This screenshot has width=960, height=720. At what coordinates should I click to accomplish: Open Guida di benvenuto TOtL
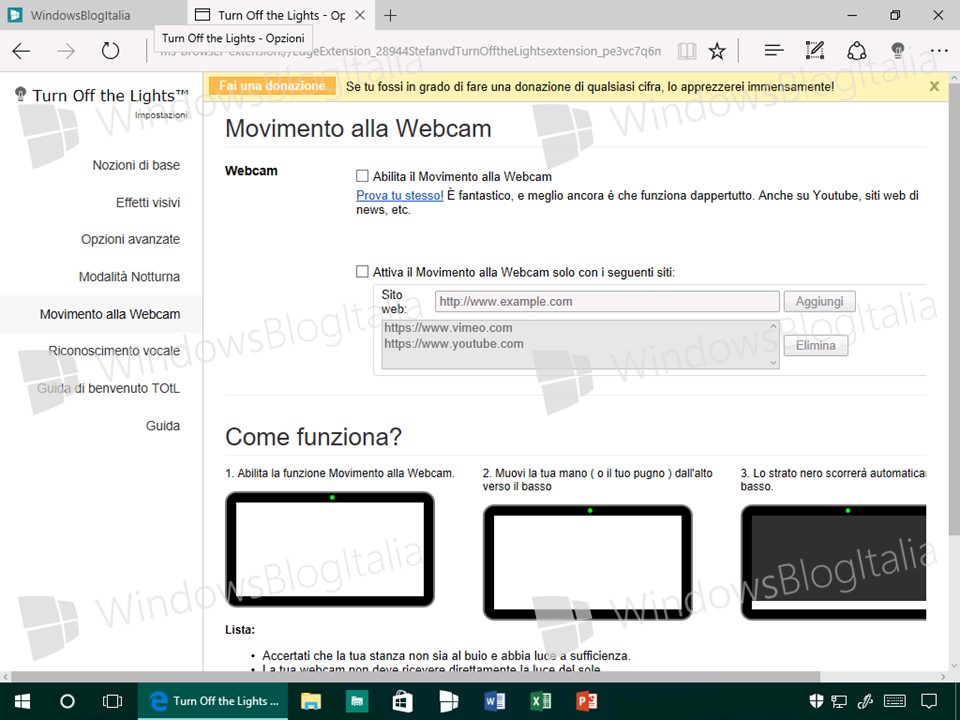[x=108, y=388]
